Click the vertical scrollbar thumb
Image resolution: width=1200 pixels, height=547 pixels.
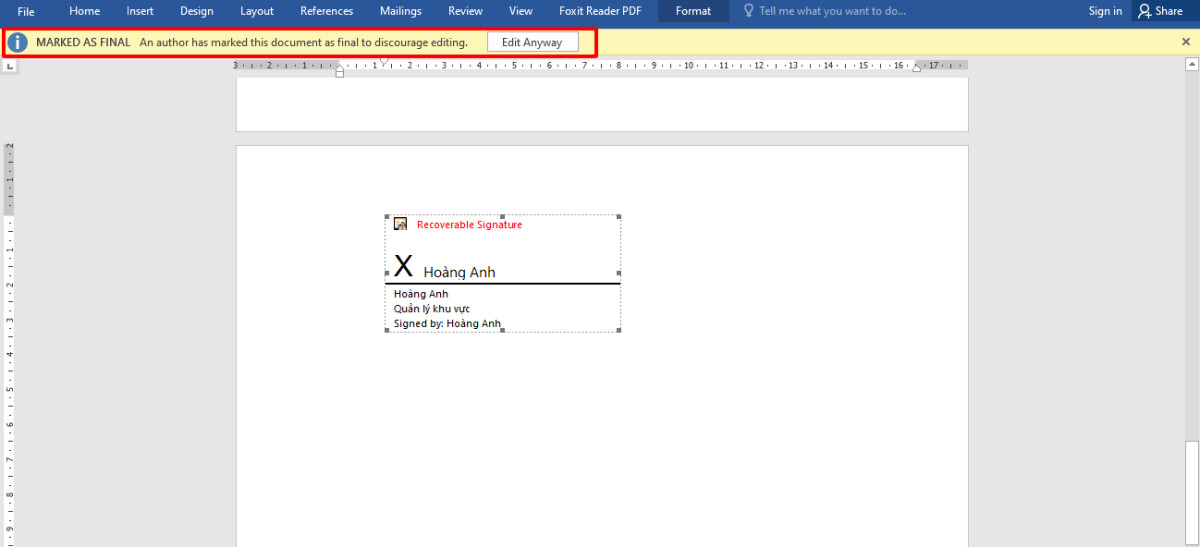[x=1192, y=492]
